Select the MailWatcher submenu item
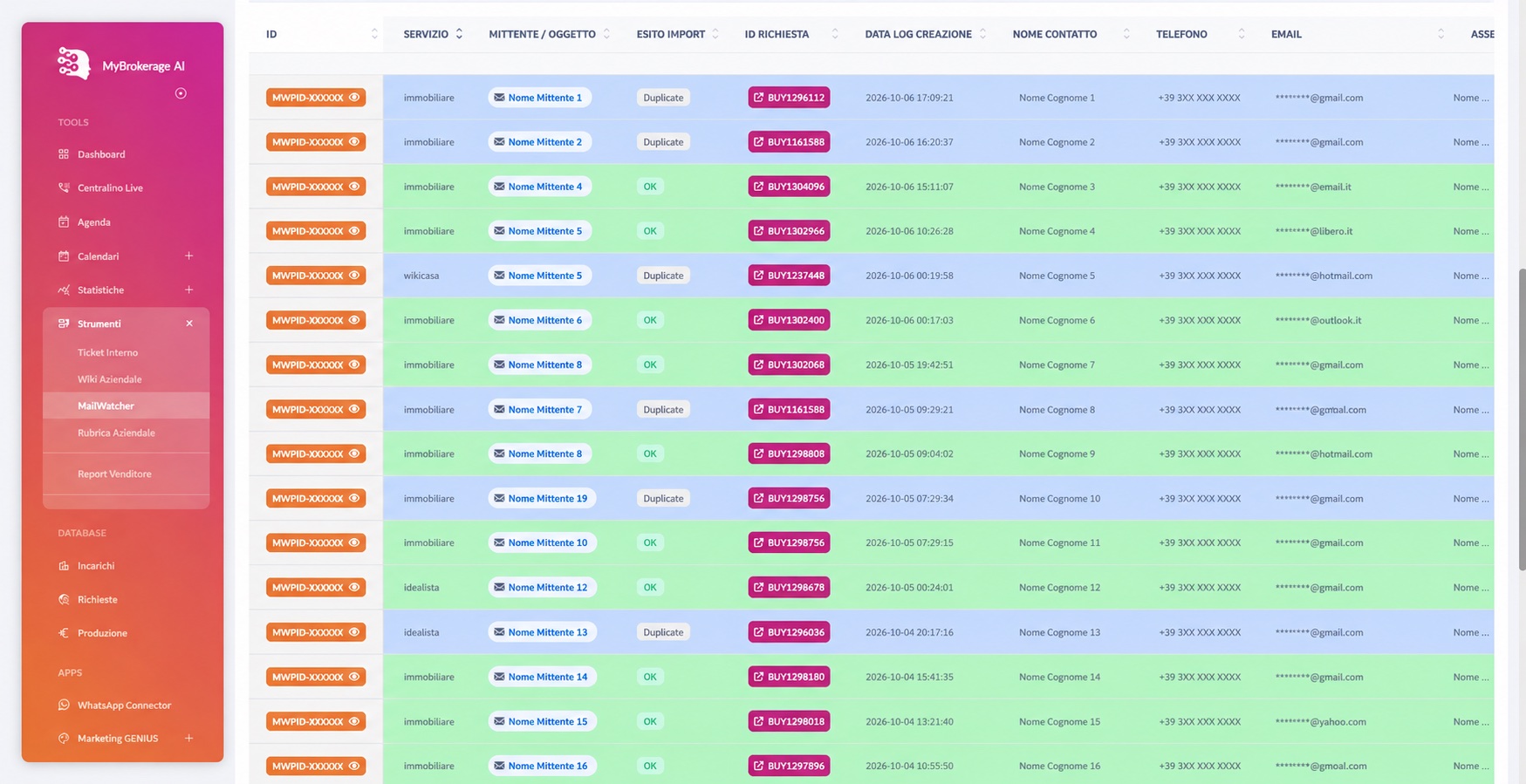The width and height of the screenshot is (1526, 784). point(126,406)
